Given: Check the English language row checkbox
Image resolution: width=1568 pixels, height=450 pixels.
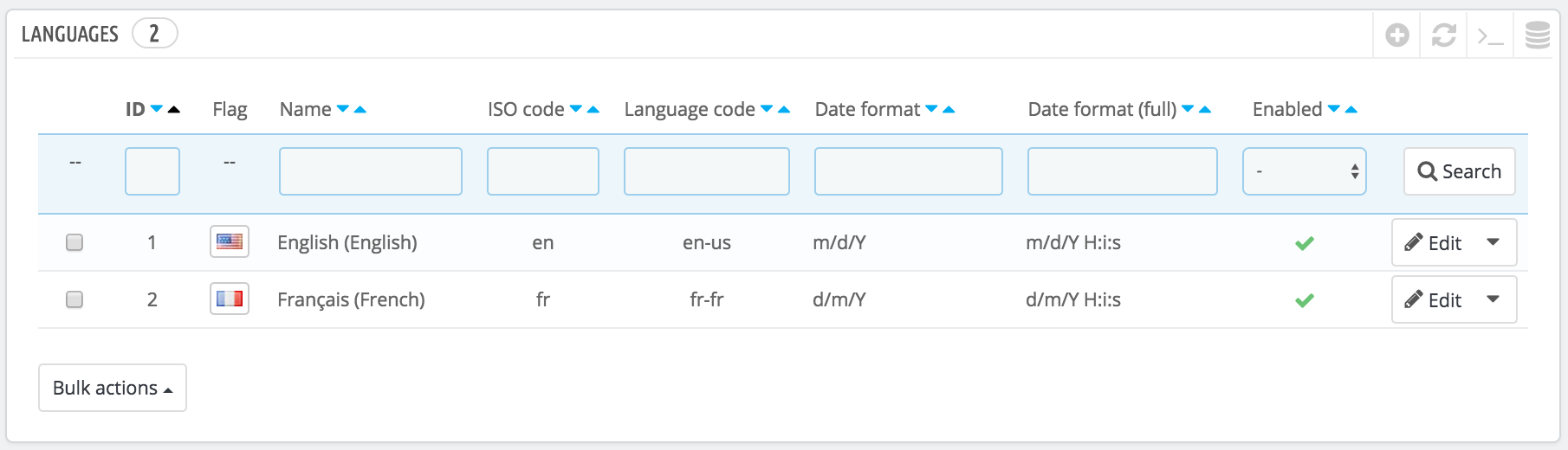Looking at the screenshot, I should pyautogui.click(x=75, y=242).
